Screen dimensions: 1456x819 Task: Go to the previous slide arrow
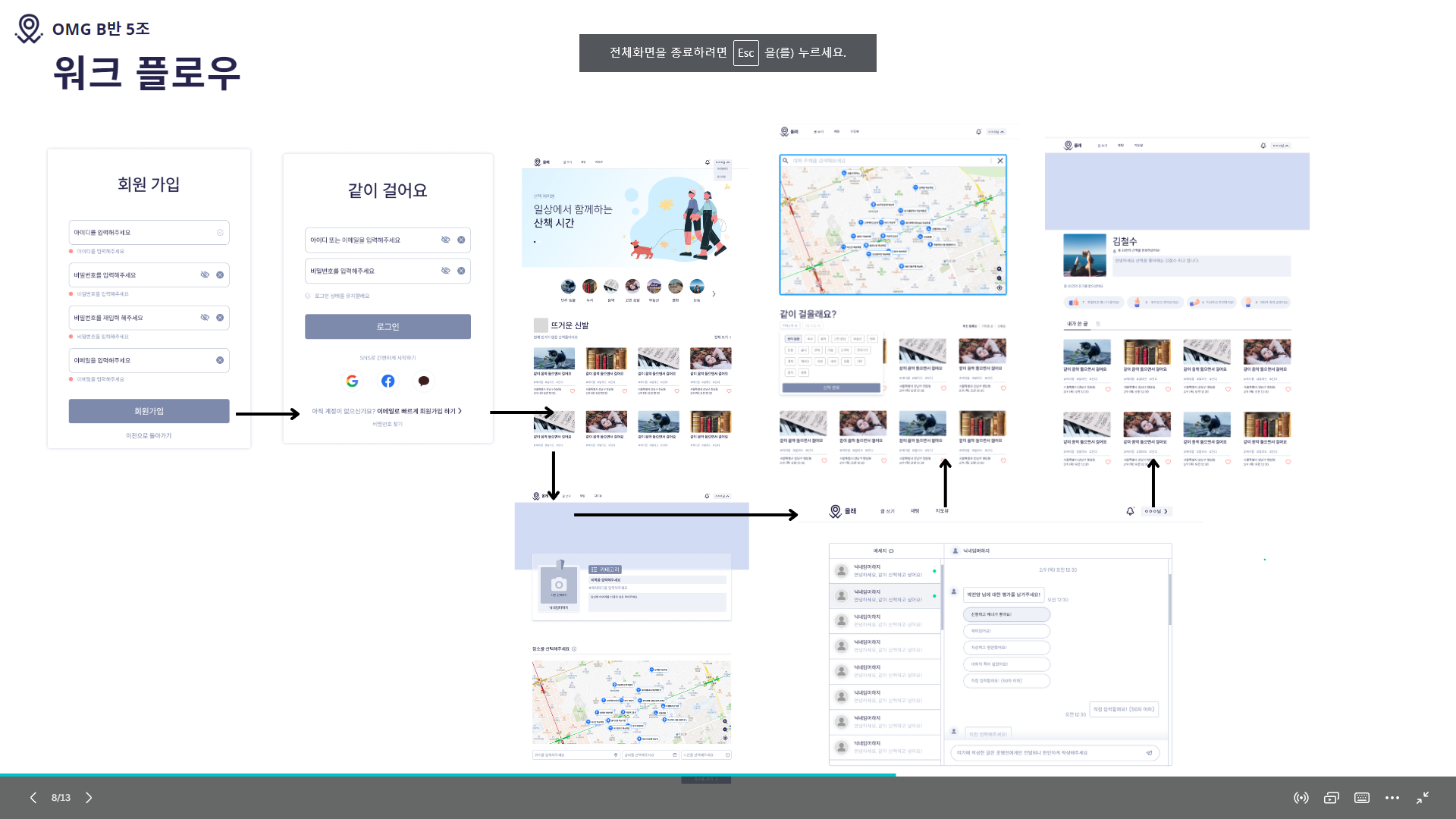click(33, 798)
